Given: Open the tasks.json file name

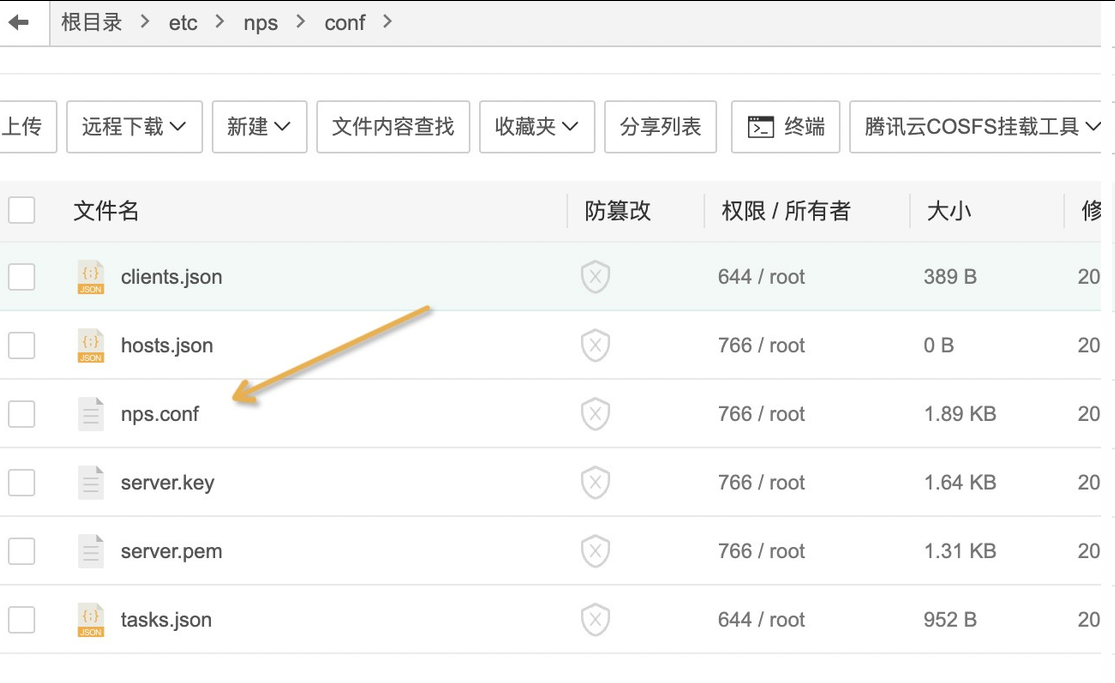Looking at the screenshot, I should (166, 620).
